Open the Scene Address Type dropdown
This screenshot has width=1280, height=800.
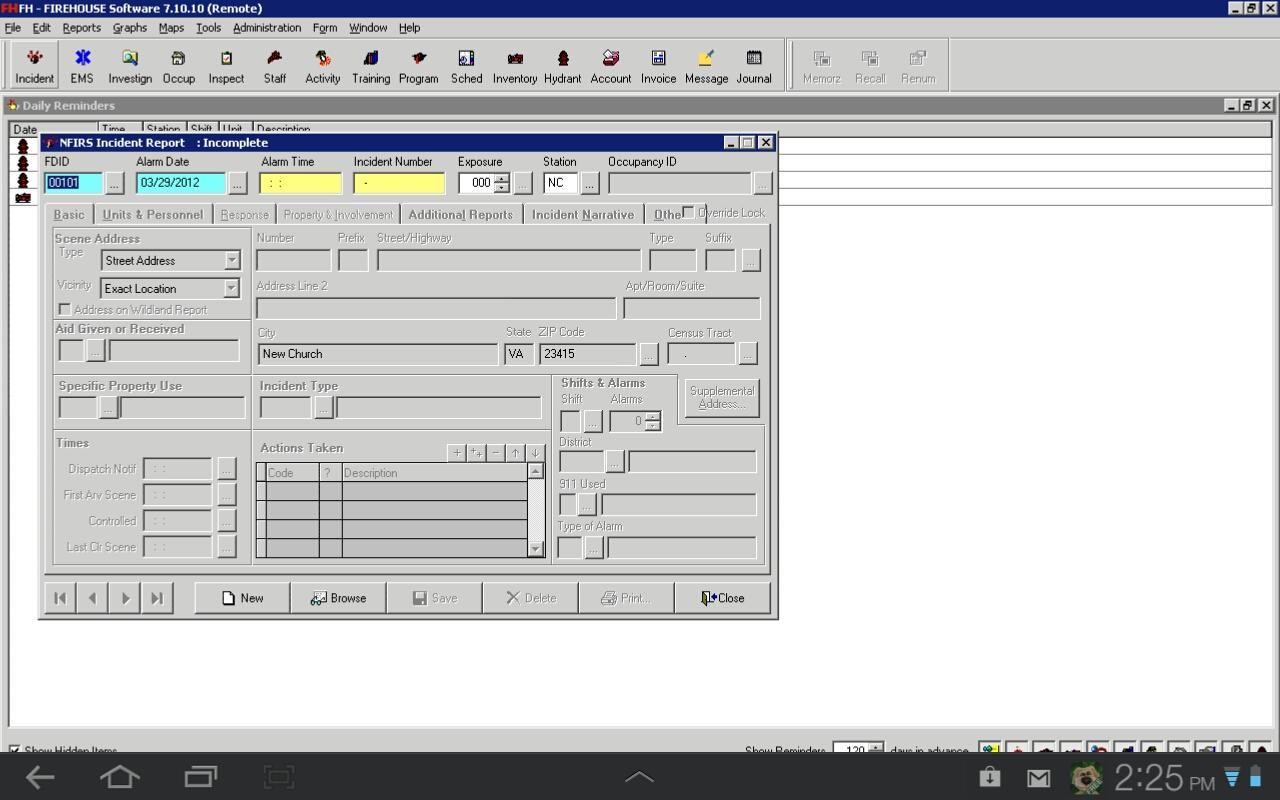click(x=231, y=260)
